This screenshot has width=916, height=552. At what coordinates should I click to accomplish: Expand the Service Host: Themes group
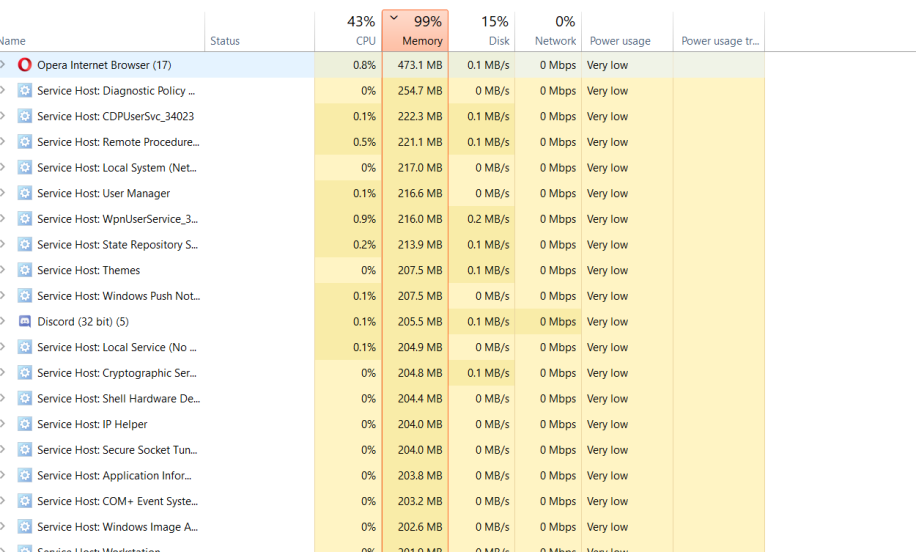2,269
